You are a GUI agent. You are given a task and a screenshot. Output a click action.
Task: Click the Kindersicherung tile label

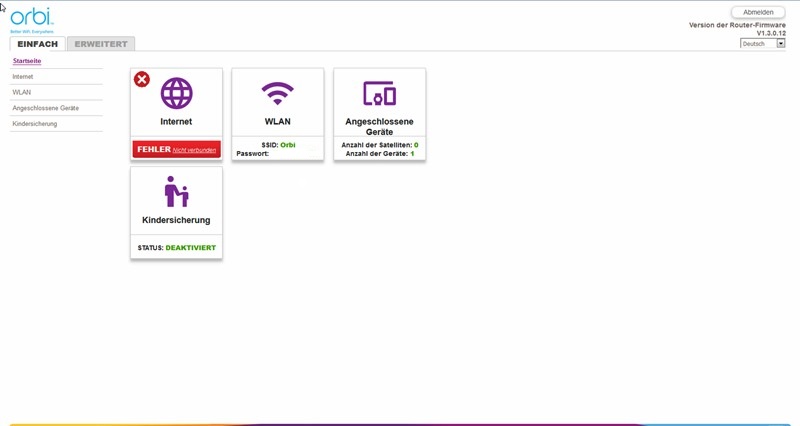tap(176, 220)
